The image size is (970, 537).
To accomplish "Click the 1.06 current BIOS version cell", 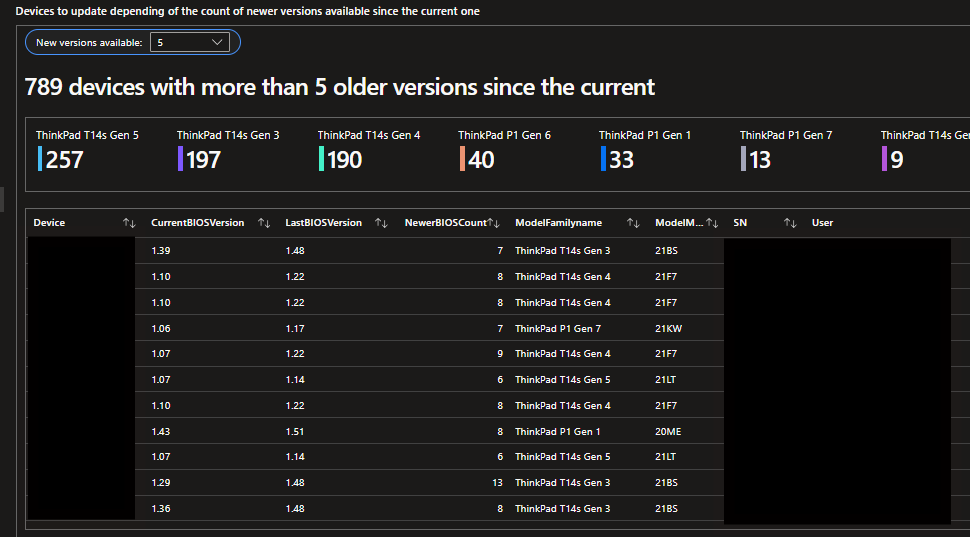I will [x=161, y=329].
